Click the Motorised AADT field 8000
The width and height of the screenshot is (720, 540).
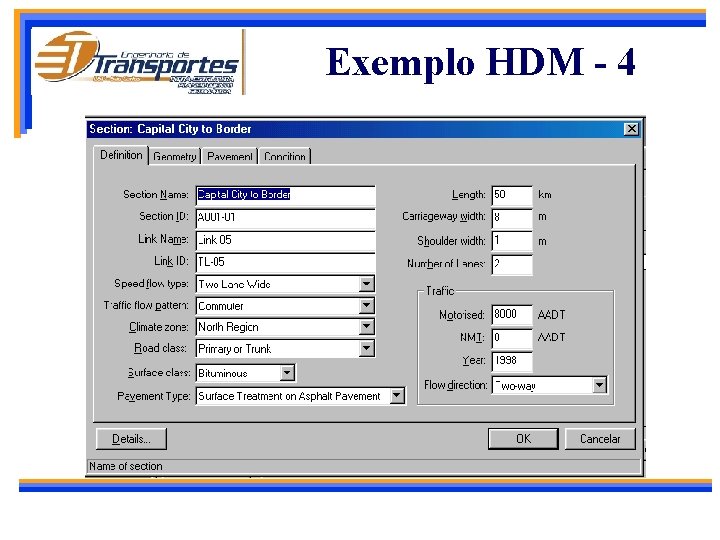point(512,315)
